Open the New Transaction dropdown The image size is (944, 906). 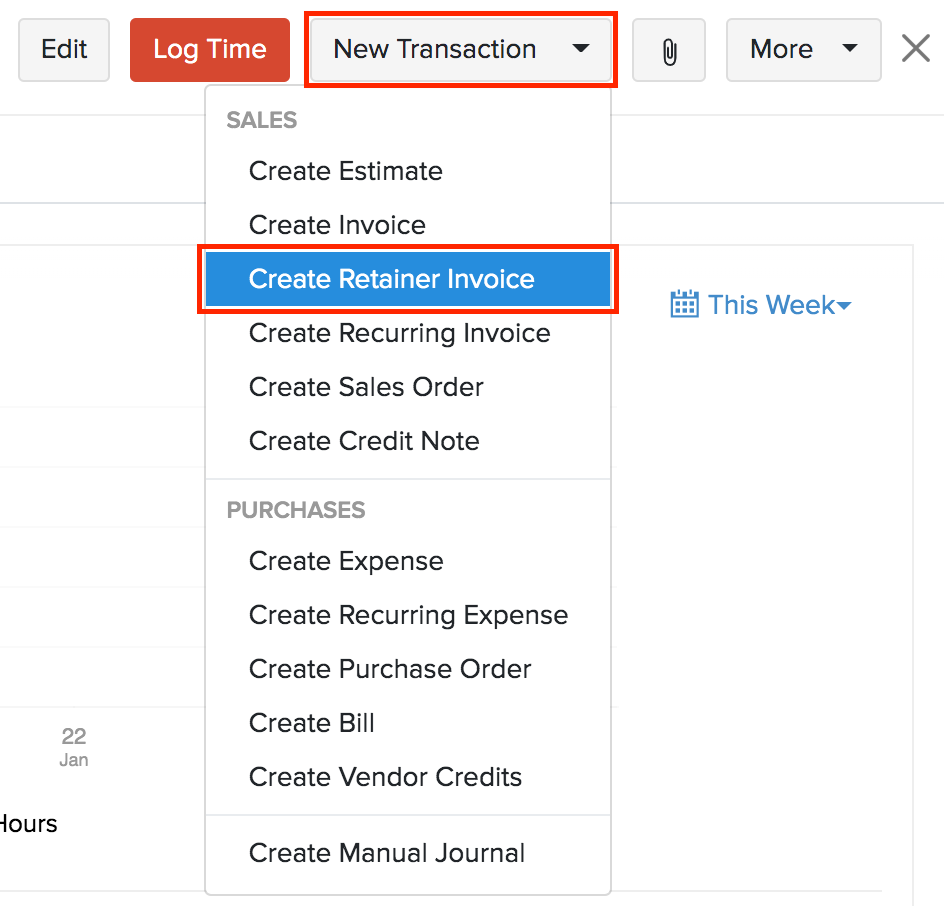[x=460, y=49]
